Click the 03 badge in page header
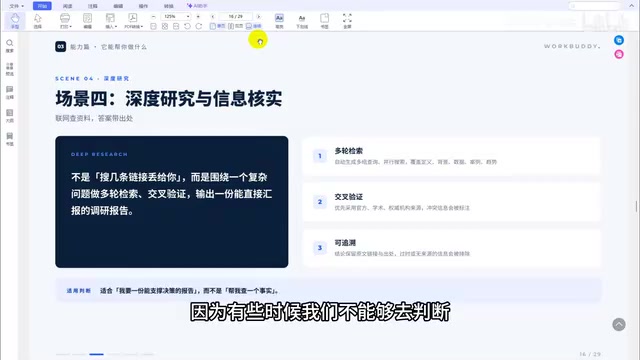Viewport: 640px width, 360px height. pos(60,47)
